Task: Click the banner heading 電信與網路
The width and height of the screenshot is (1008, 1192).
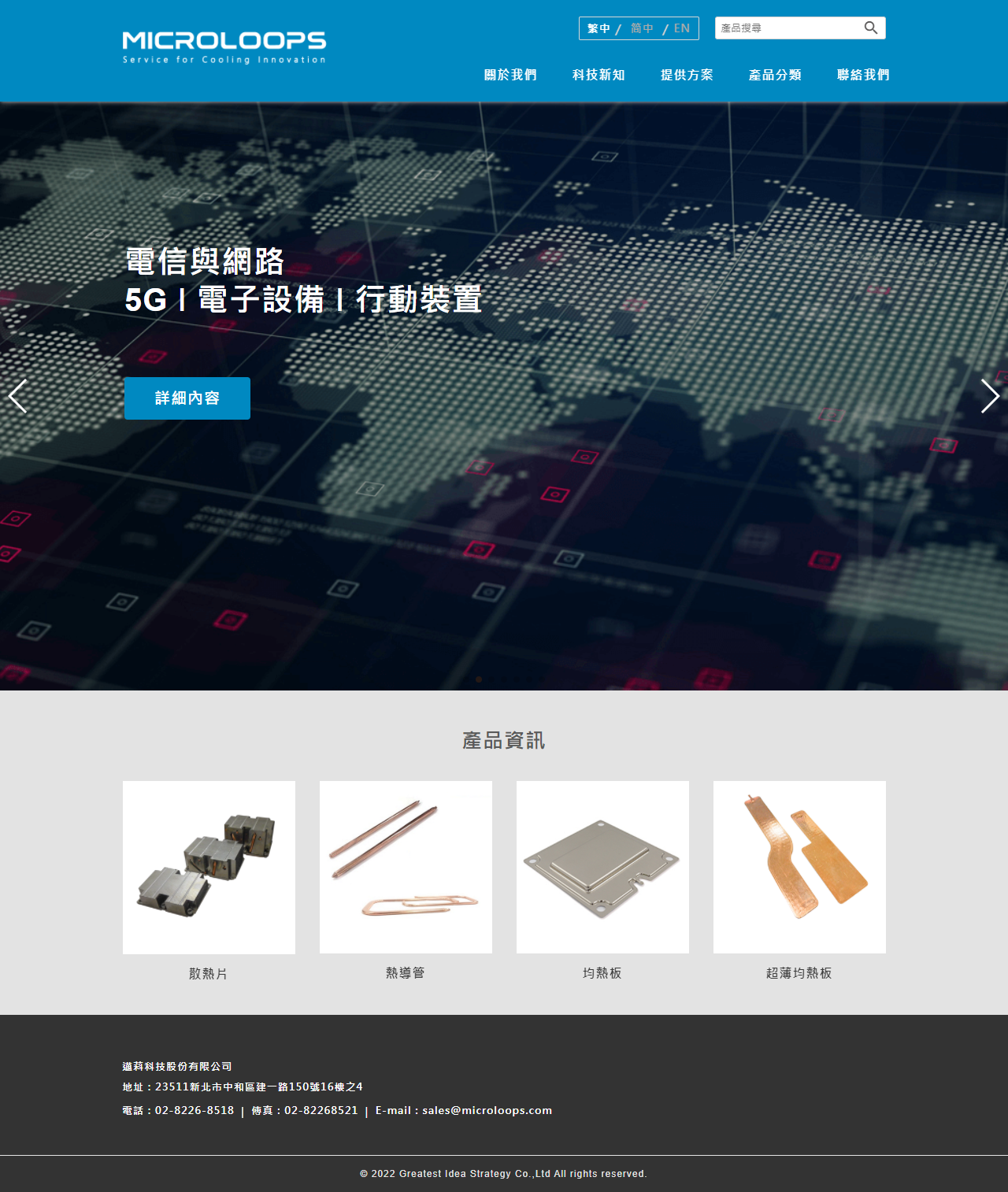Action: tap(205, 261)
